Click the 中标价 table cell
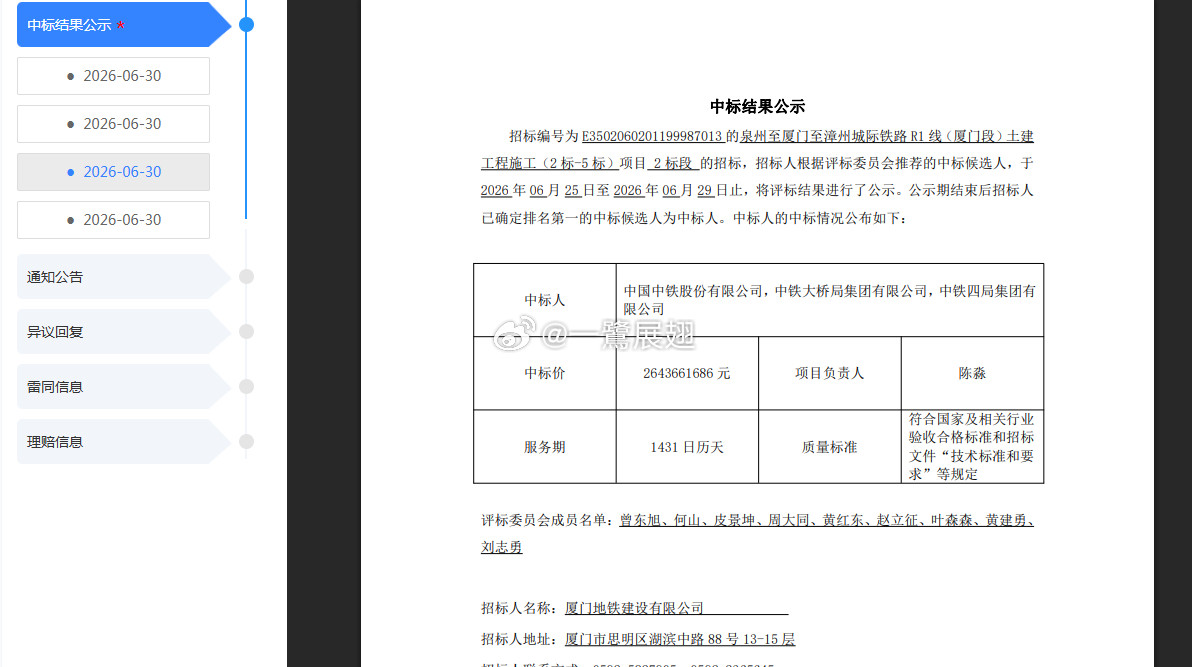1192x667 pixels. click(544, 373)
